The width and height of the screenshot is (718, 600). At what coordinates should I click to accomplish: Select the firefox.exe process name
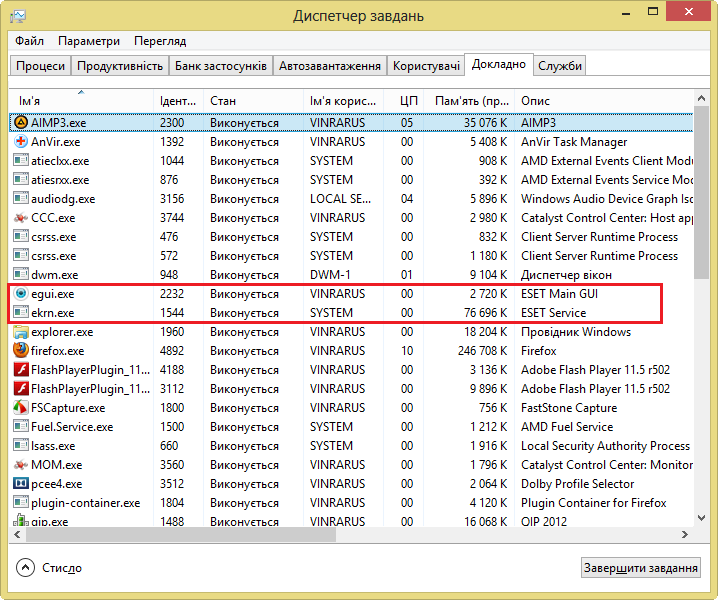coord(57,351)
